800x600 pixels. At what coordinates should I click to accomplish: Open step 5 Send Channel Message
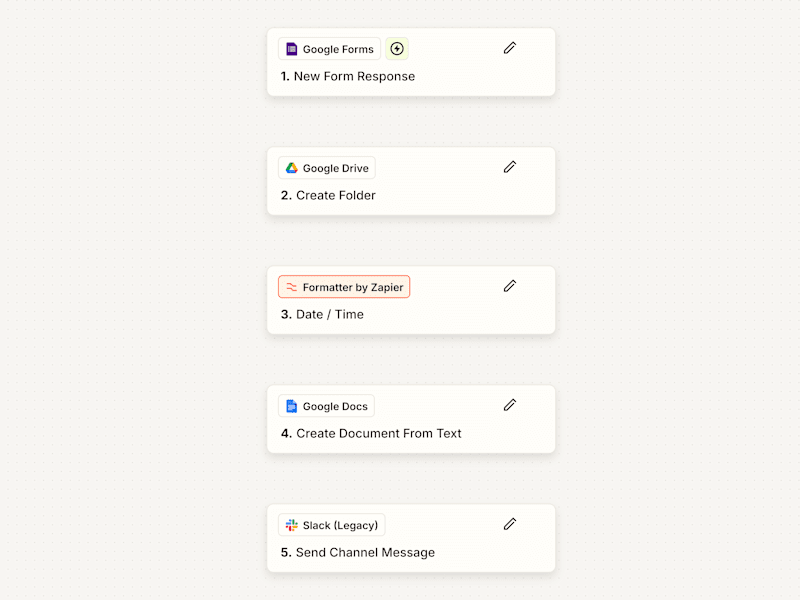pyautogui.click(x=358, y=553)
